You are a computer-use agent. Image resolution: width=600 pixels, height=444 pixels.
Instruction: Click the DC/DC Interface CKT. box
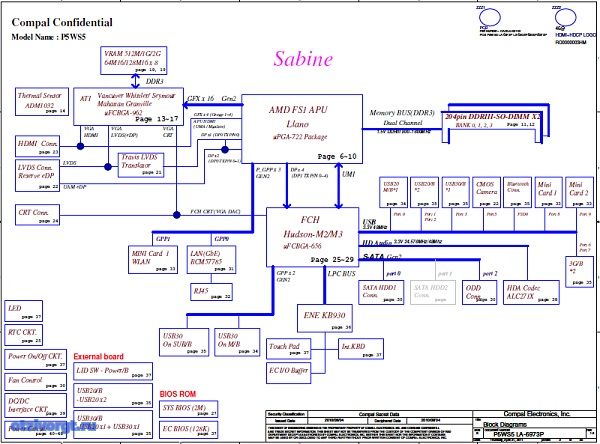pos(36,406)
